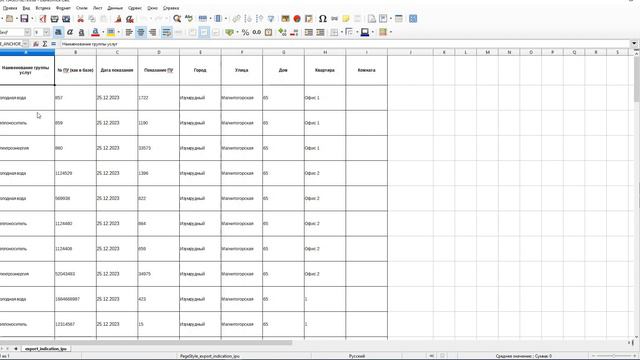Toggle Italic formatting

(70, 32)
